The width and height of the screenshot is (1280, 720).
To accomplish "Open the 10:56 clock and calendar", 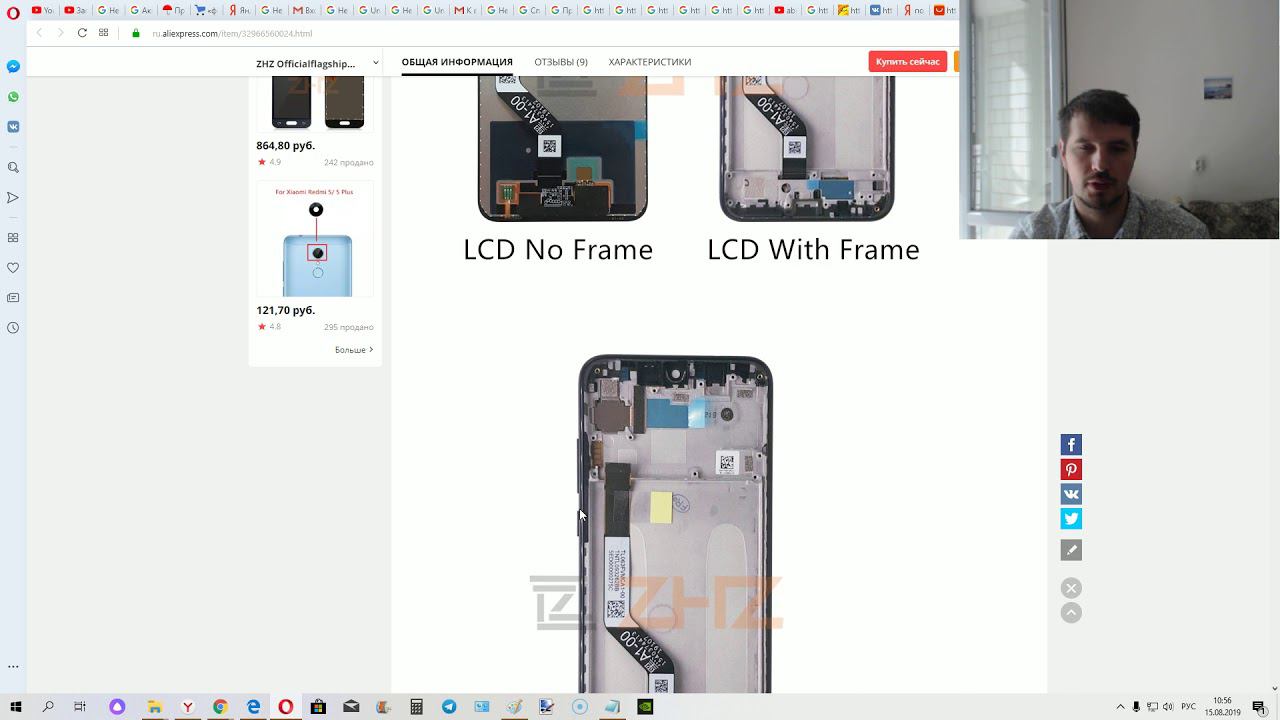I will (x=1222, y=707).
